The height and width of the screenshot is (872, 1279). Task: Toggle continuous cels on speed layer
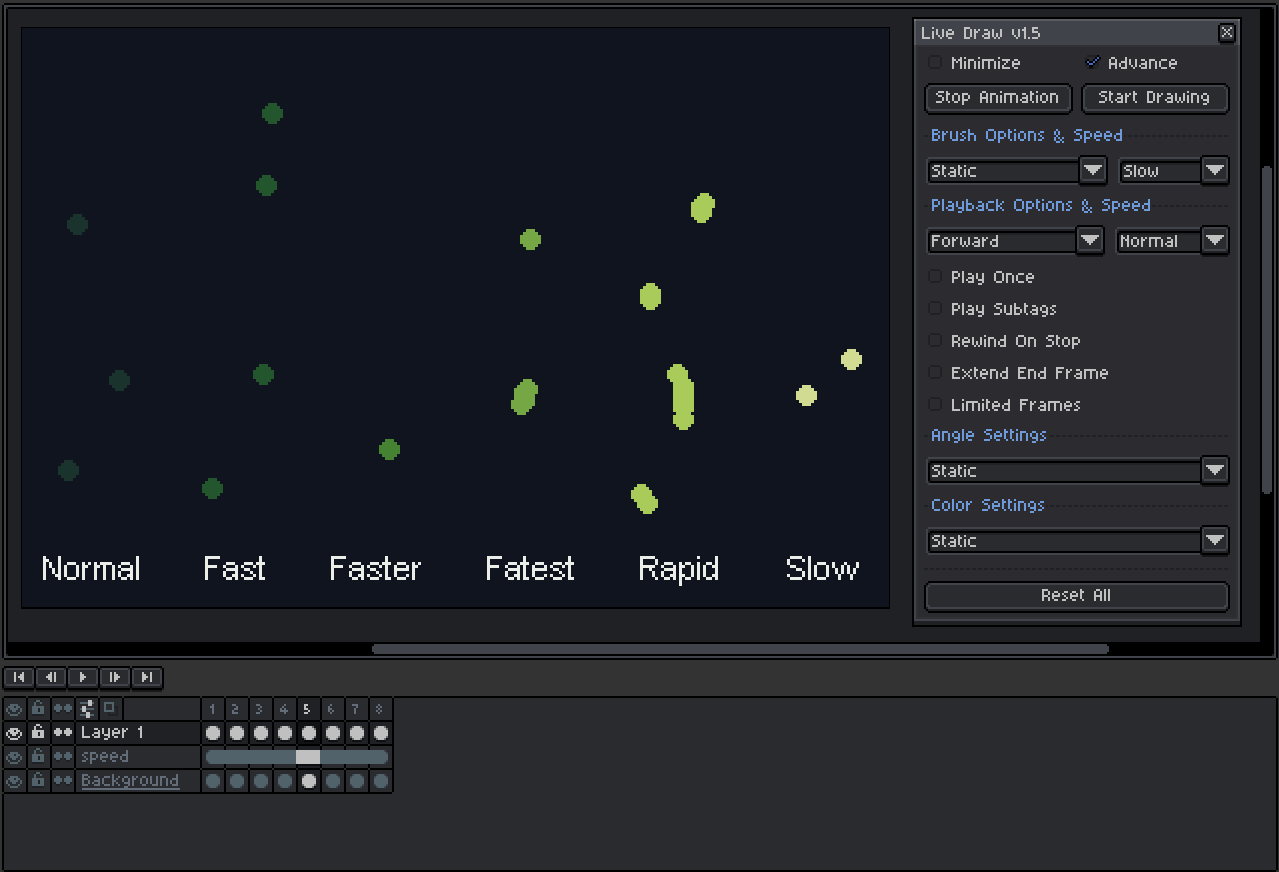pos(63,757)
